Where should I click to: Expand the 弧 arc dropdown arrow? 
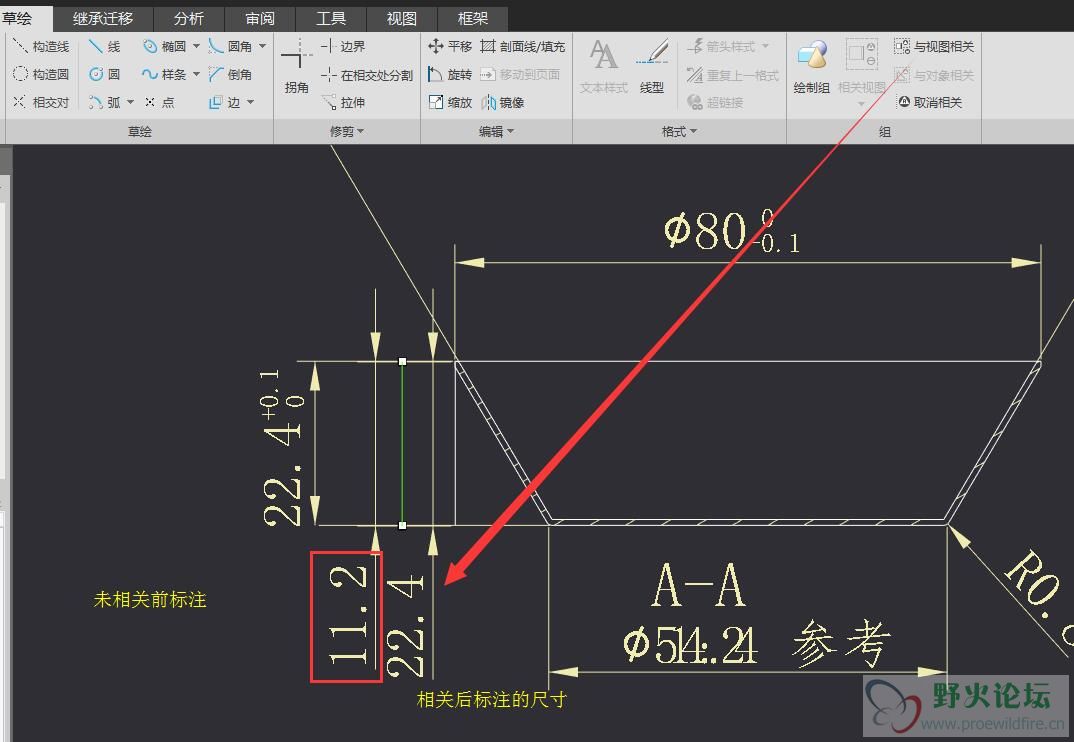[x=130, y=102]
